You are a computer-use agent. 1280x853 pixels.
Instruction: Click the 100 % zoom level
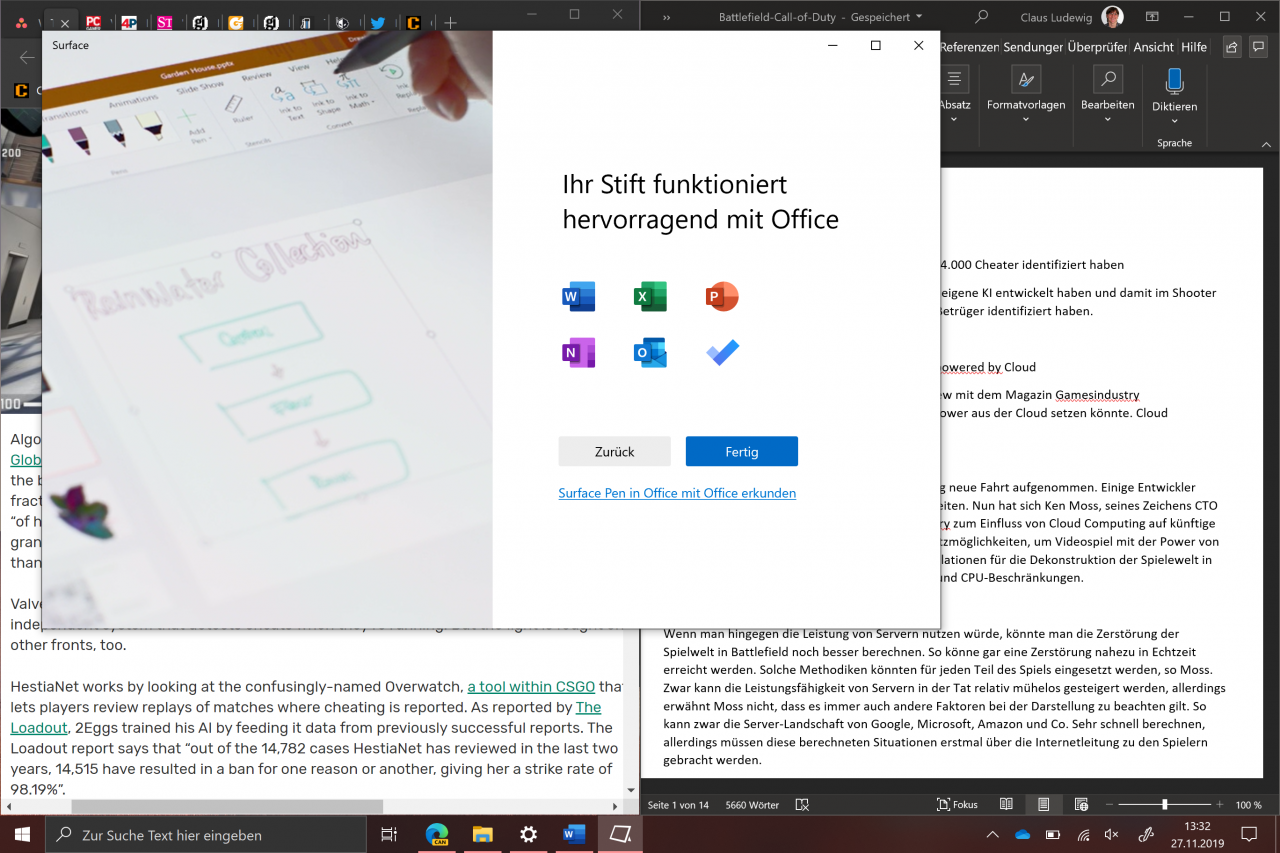point(1248,805)
